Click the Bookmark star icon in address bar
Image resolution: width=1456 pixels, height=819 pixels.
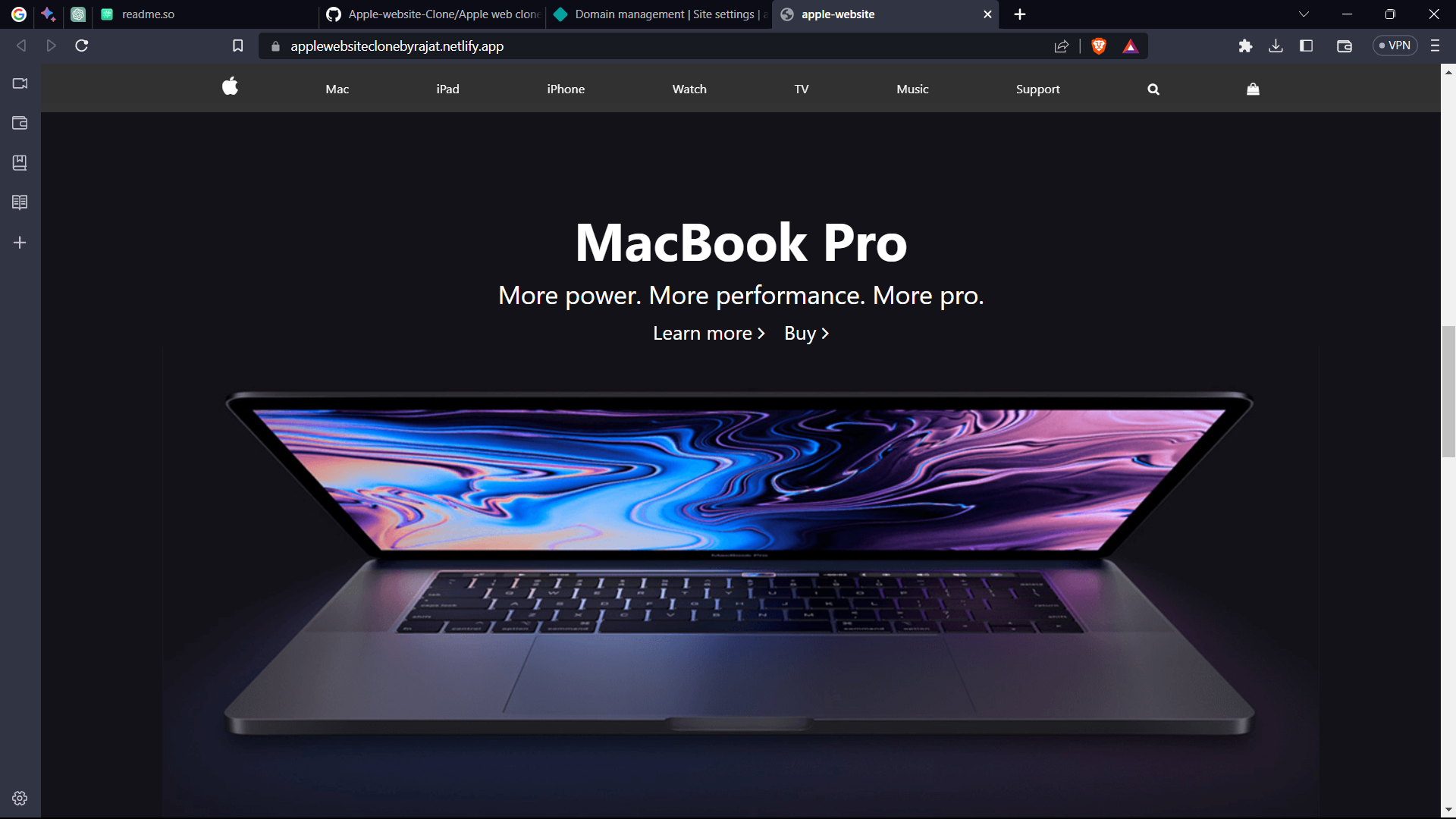(x=238, y=46)
